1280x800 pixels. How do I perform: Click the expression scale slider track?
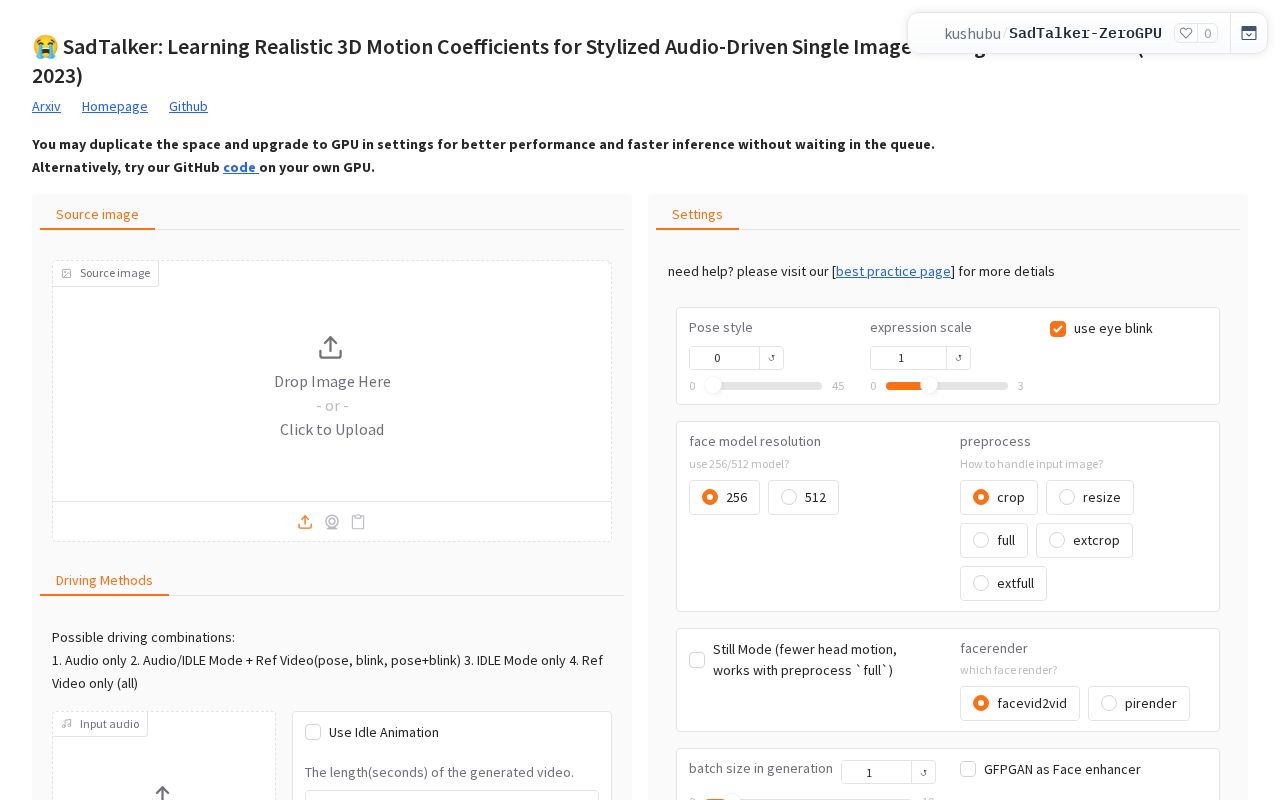click(x=947, y=386)
